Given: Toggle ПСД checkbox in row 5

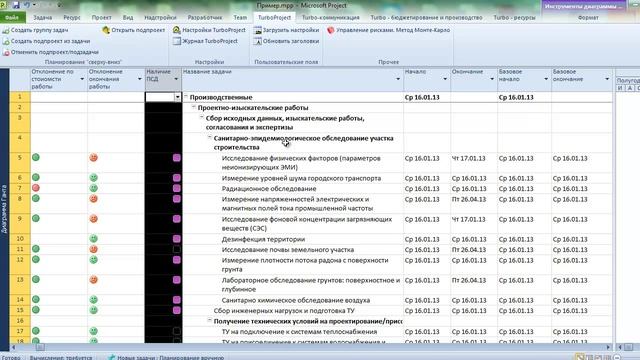Looking at the screenshot, I should [x=177, y=158].
